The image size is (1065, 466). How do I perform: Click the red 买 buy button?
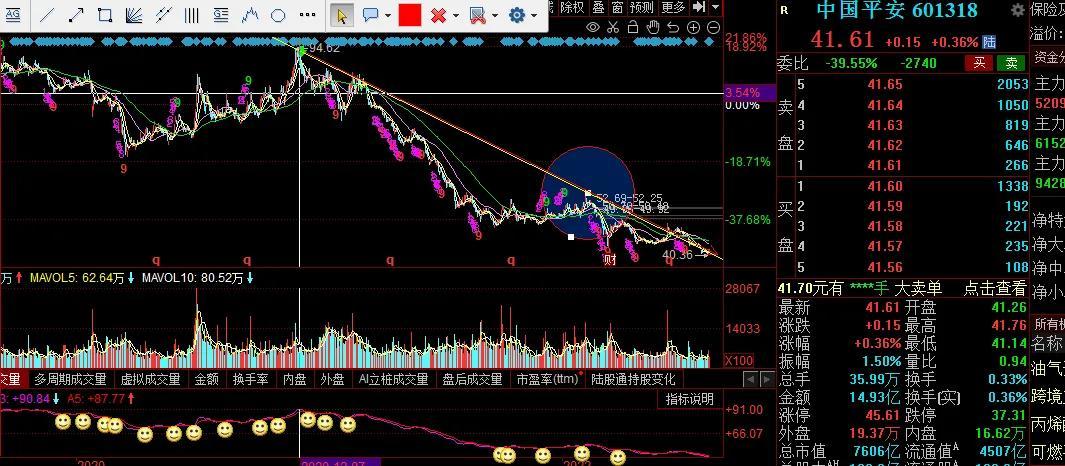(978, 63)
